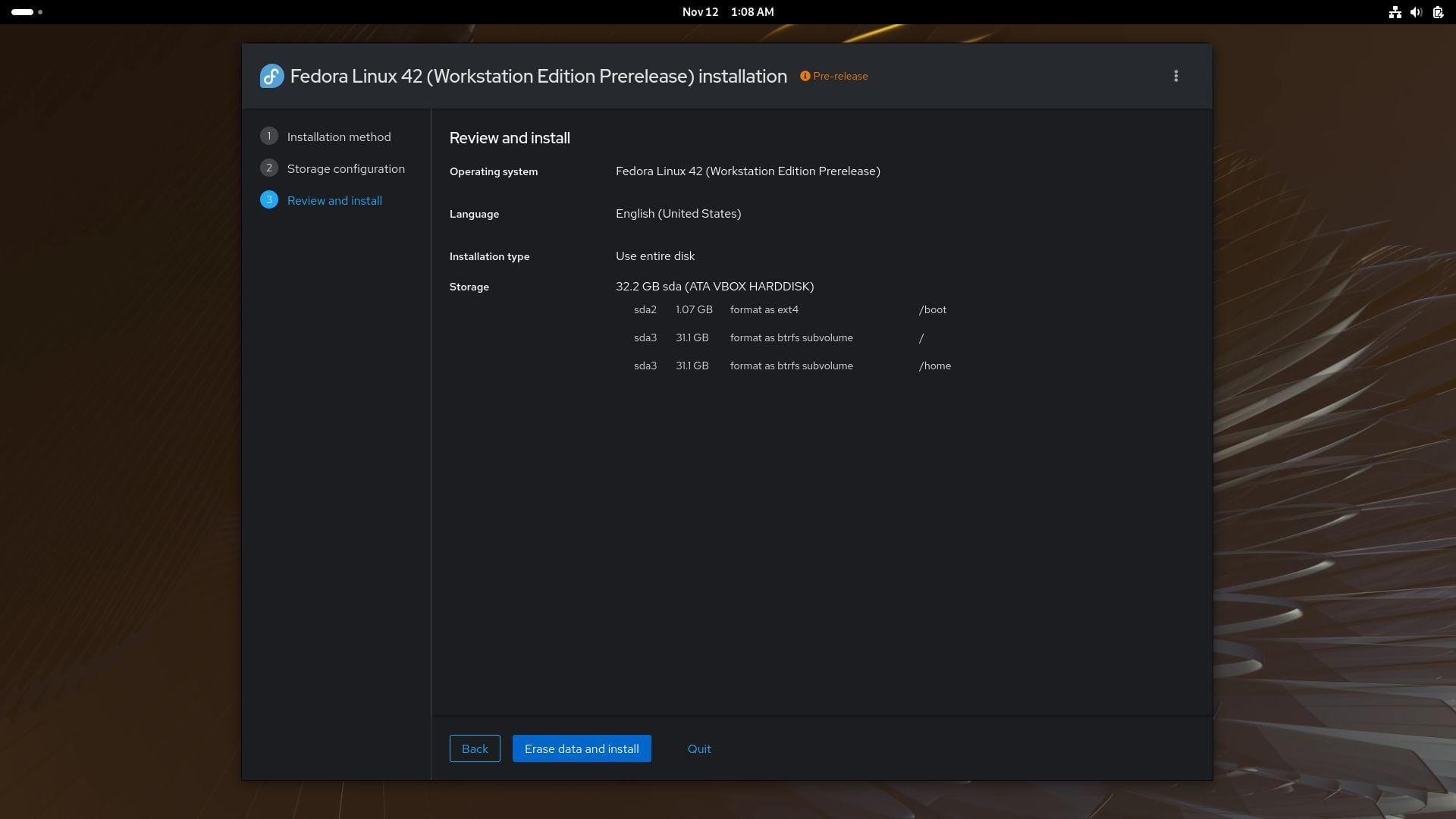The image size is (1456, 819).
Task: Click the step 2 number badge
Action: point(268,168)
